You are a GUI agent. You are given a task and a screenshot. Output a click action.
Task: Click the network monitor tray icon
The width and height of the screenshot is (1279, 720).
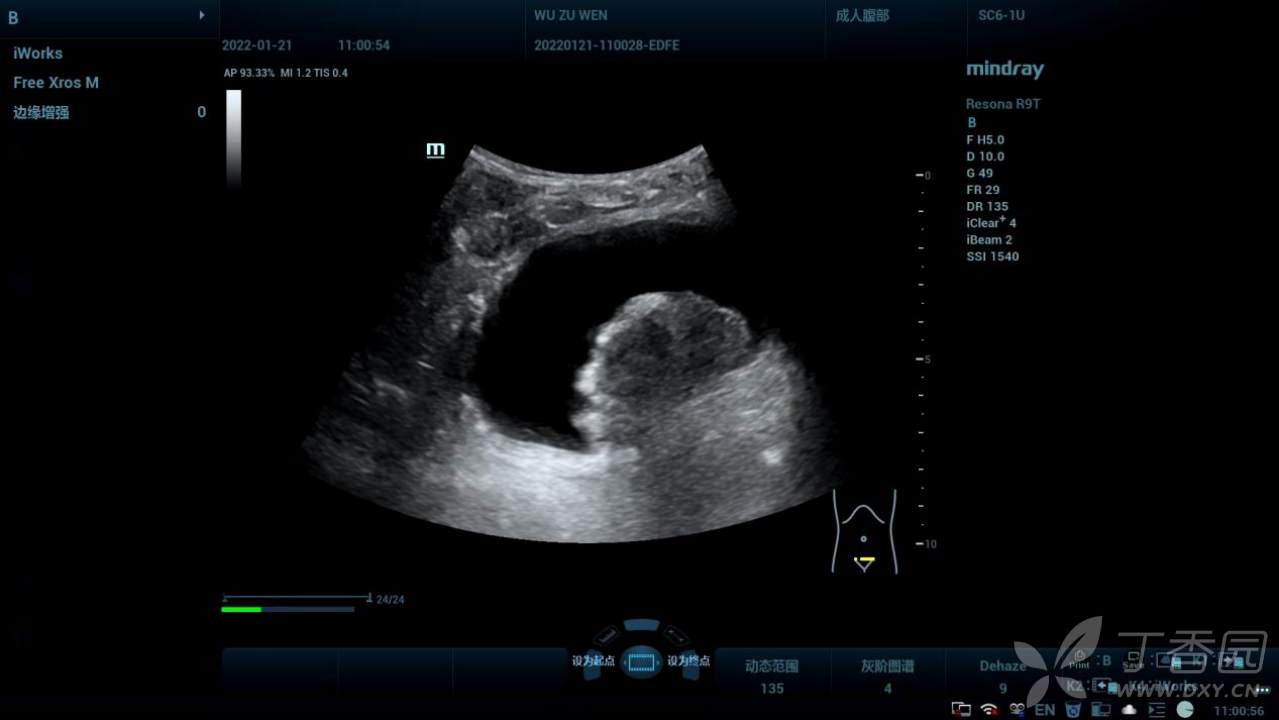tap(961, 709)
